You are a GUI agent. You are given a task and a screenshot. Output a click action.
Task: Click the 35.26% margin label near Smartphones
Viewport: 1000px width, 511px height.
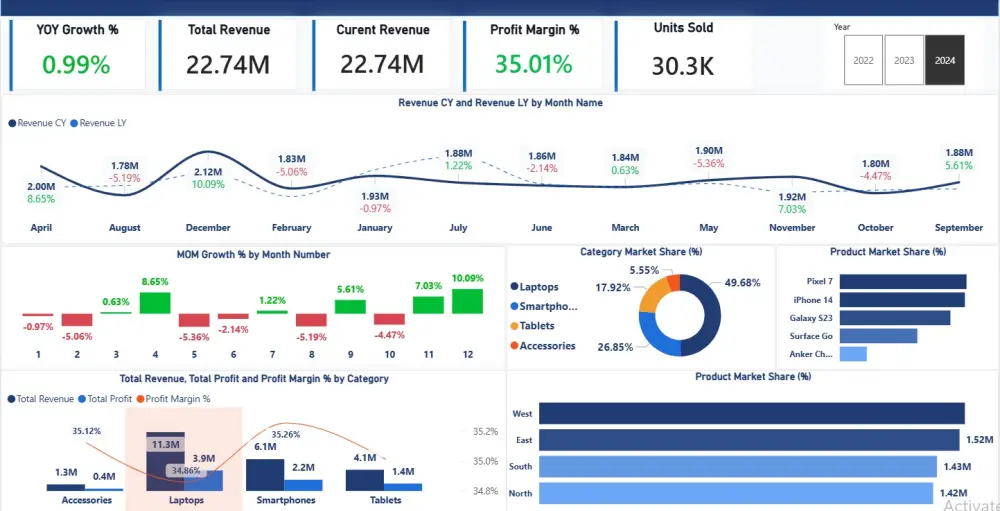point(285,434)
